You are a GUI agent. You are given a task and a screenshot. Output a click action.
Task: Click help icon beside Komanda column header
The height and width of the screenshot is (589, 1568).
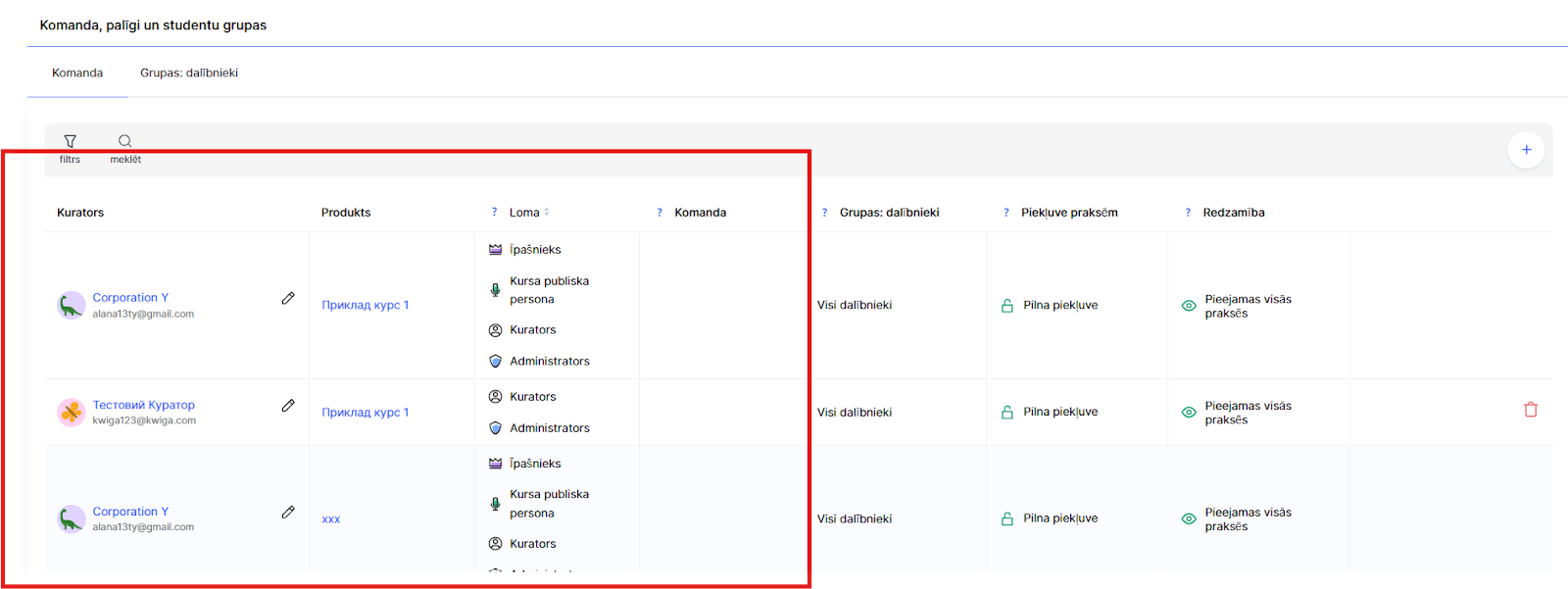click(660, 213)
